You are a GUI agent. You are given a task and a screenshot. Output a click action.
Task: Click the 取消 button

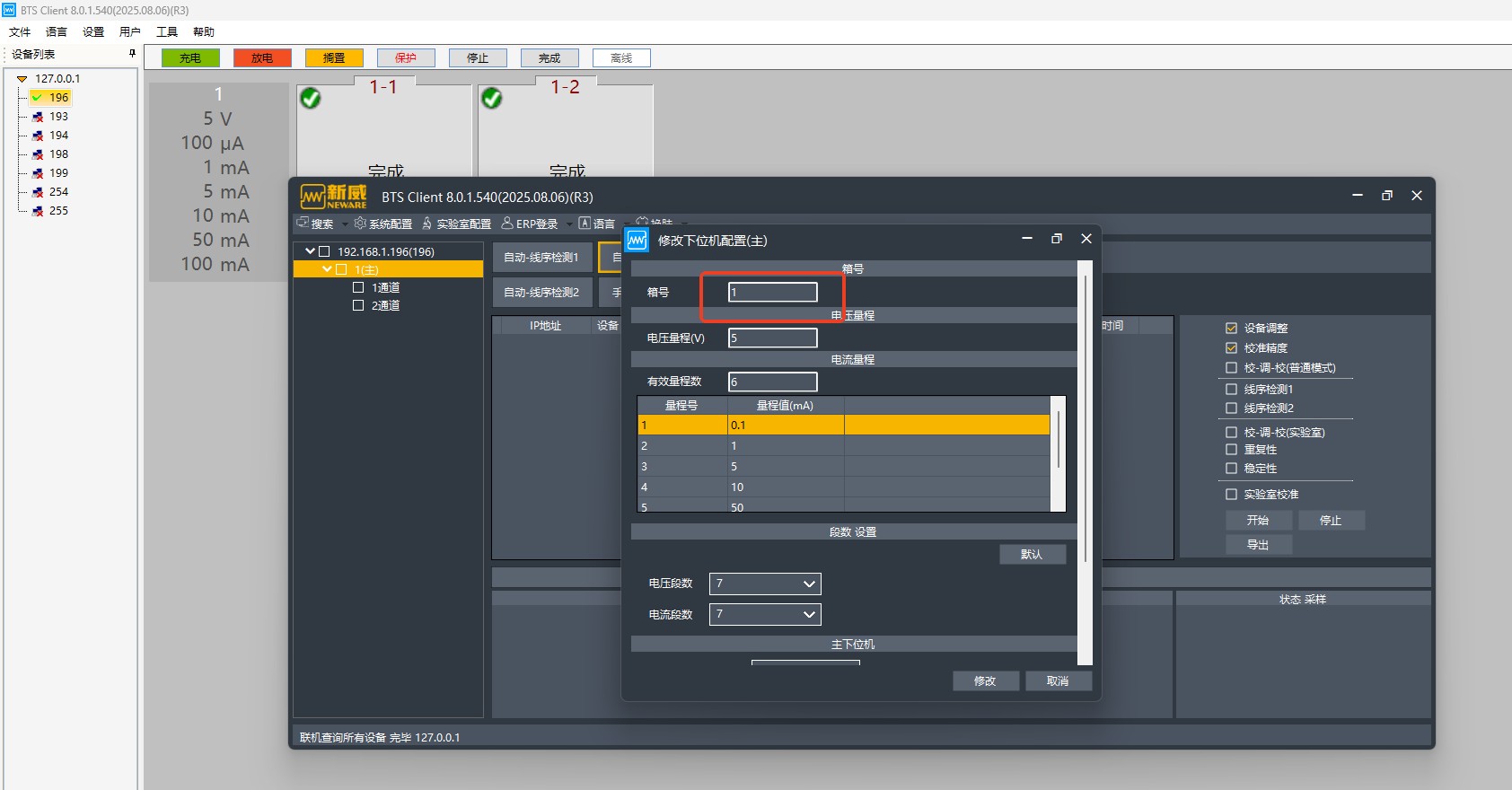1058,681
